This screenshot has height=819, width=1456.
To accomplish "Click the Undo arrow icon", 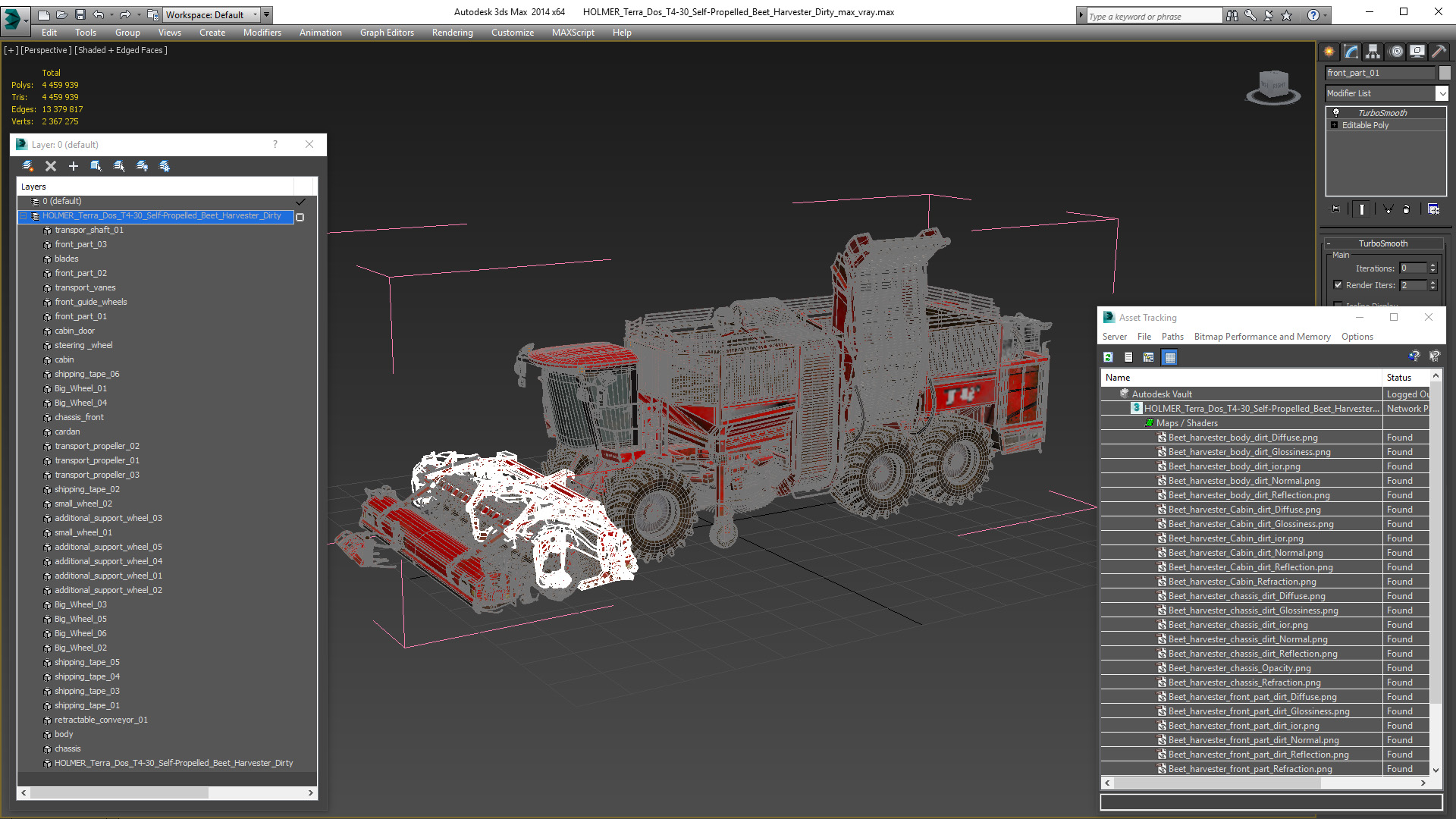I will pos(98,14).
